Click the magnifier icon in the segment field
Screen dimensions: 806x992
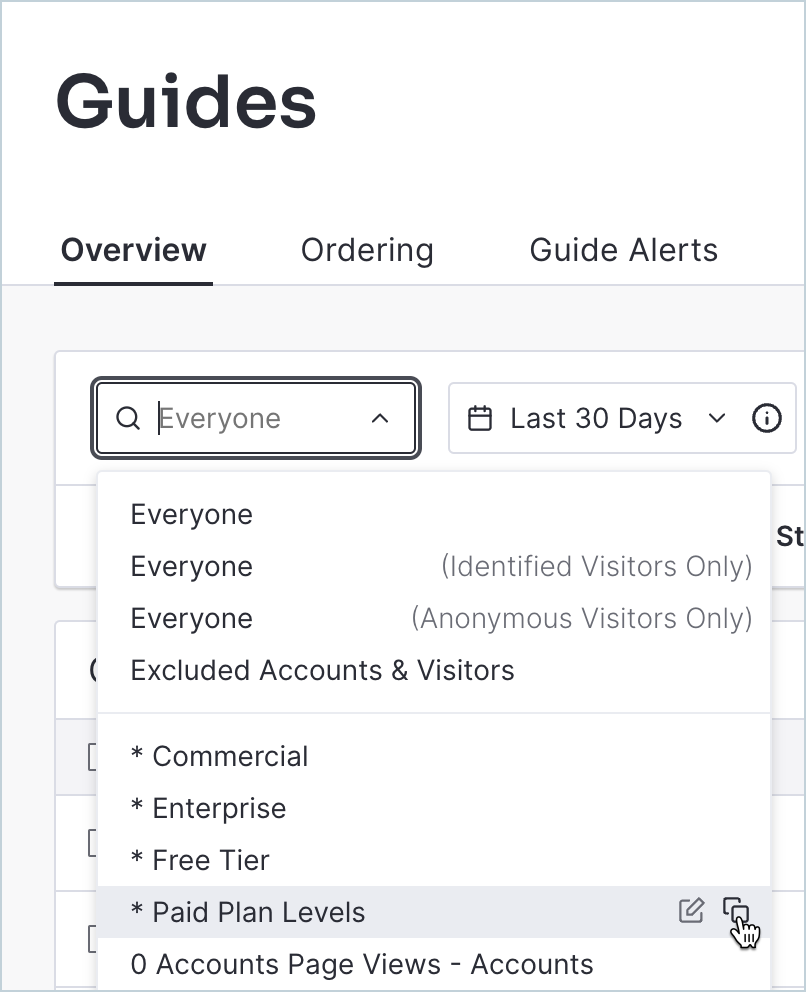[x=128, y=418]
